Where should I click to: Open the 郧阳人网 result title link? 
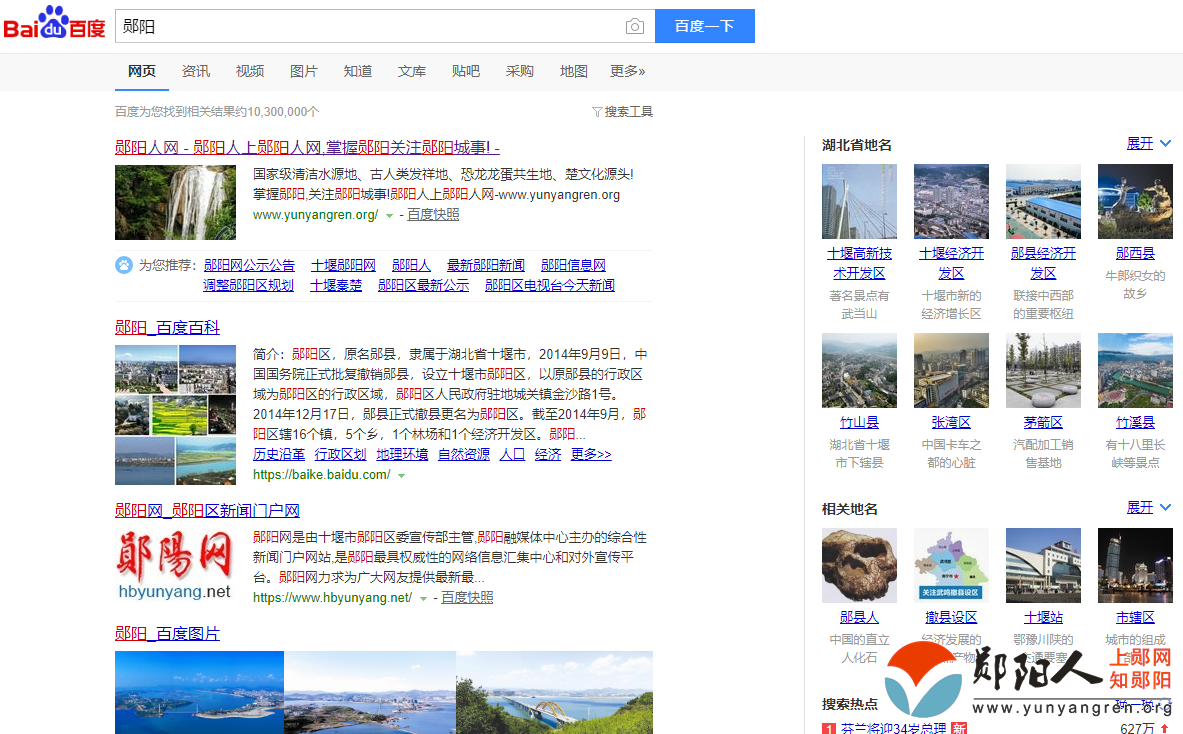click(x=307, y=147)
